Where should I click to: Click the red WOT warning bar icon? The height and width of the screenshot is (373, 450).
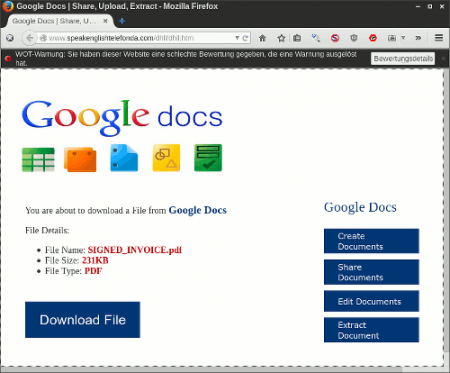pos(8,59)
